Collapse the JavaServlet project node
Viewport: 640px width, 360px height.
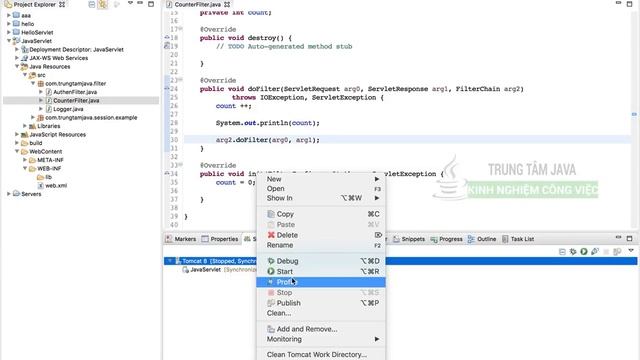[9, 41]
